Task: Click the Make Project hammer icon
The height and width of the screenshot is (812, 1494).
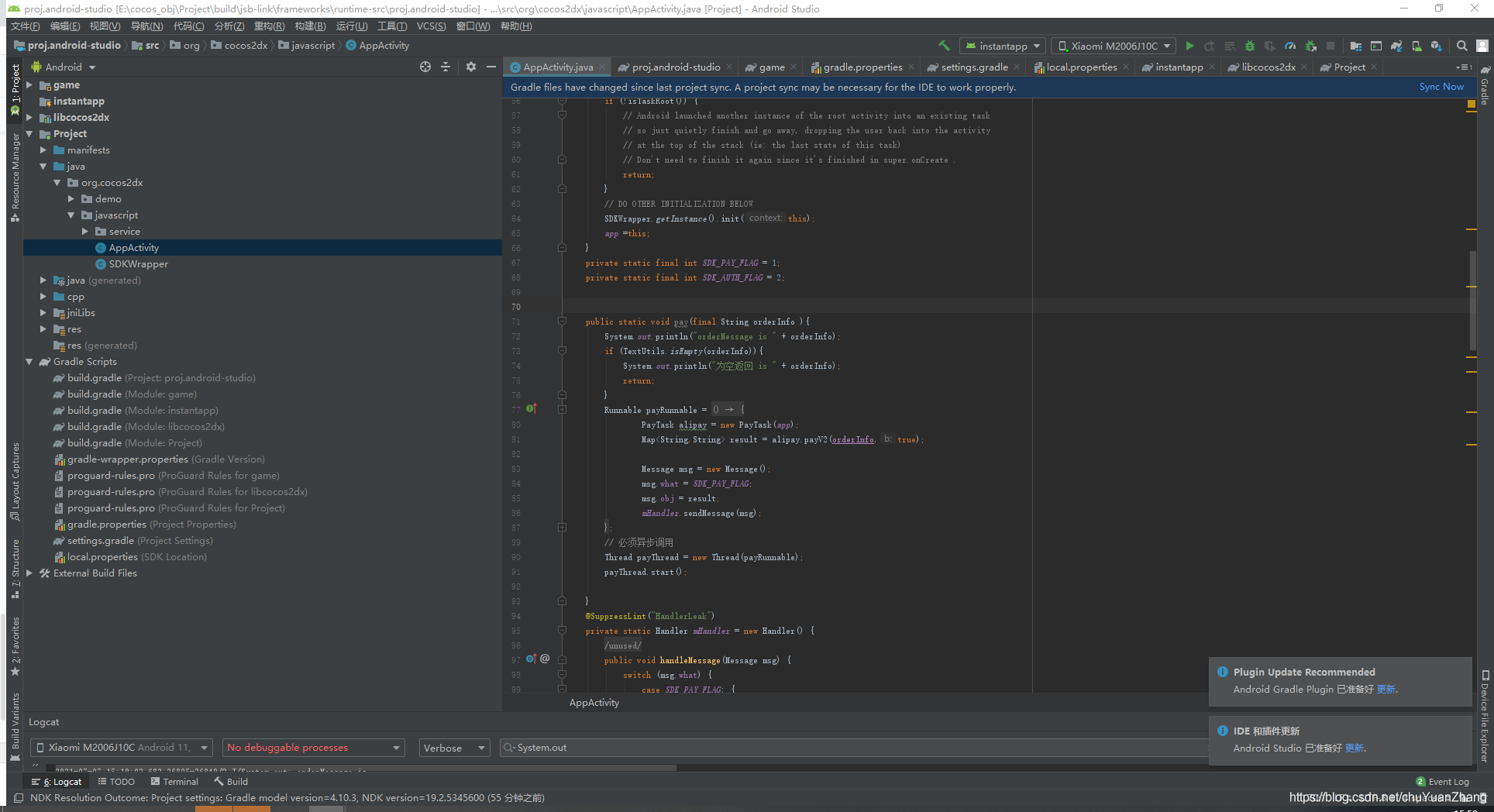Action: [x=944, y=46]
